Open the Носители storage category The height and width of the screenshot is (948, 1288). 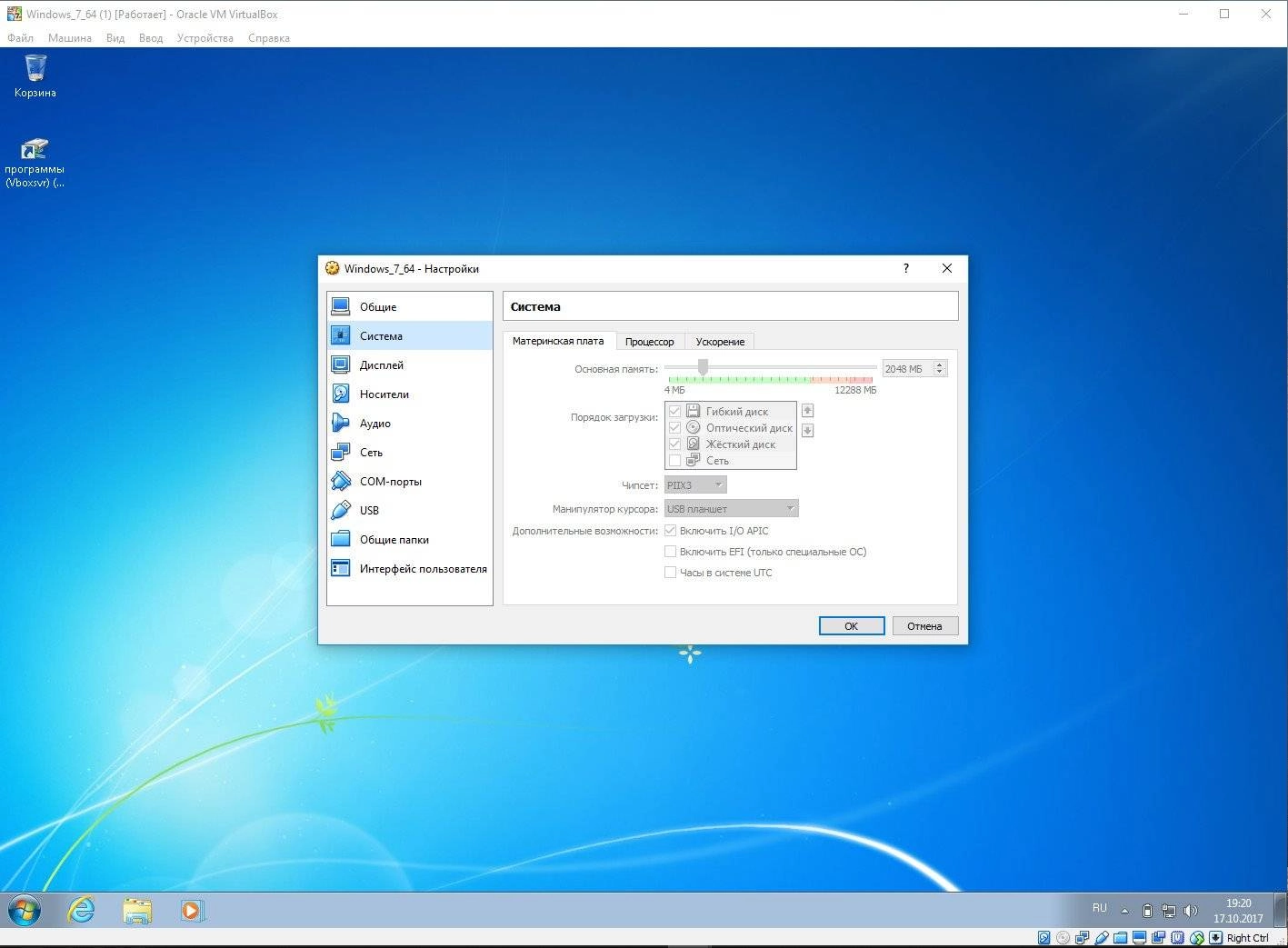click(x=410, y=394)
